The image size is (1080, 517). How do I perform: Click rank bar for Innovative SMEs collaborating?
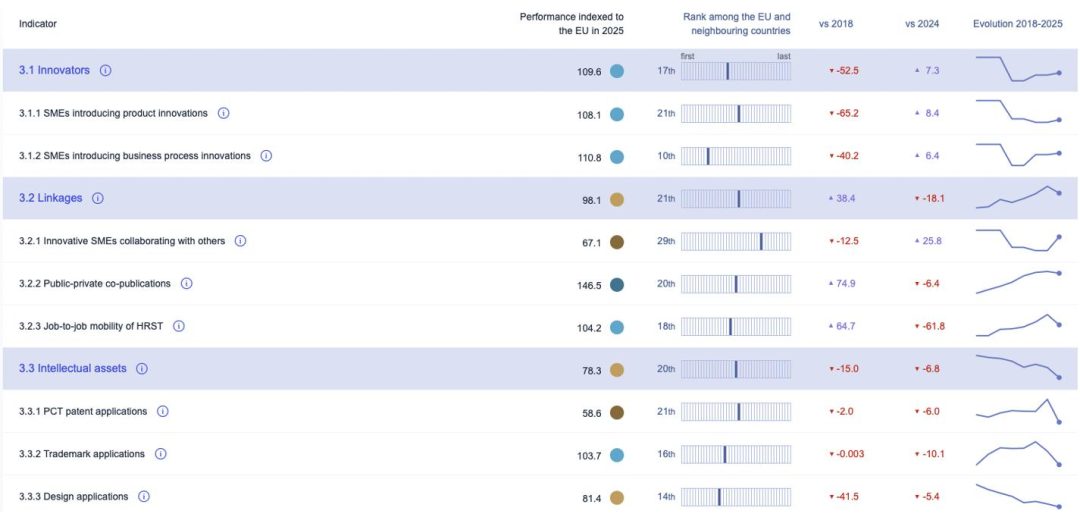click(x=735, y=241)
